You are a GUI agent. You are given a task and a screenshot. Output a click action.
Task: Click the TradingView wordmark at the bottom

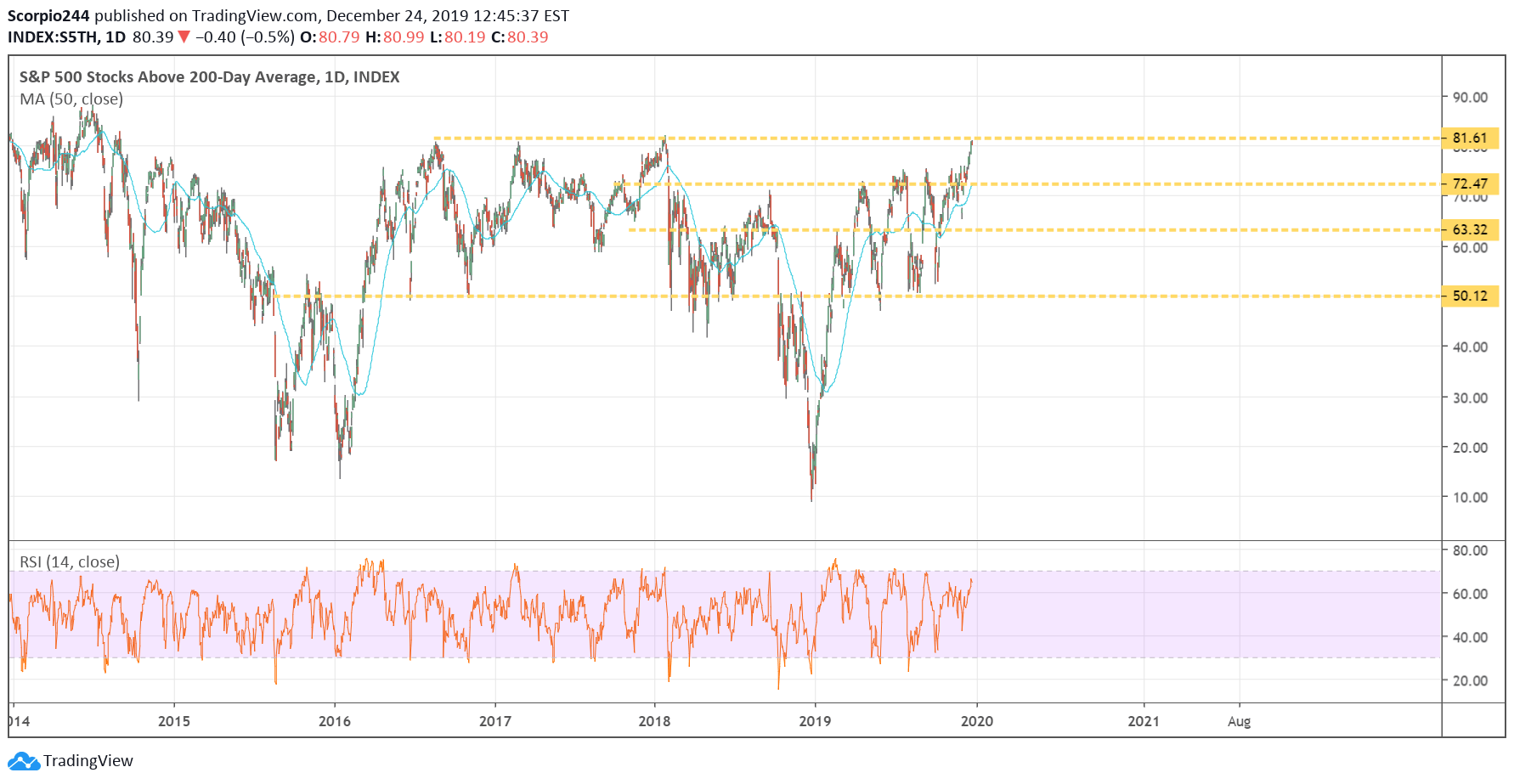tap(88, 760)
